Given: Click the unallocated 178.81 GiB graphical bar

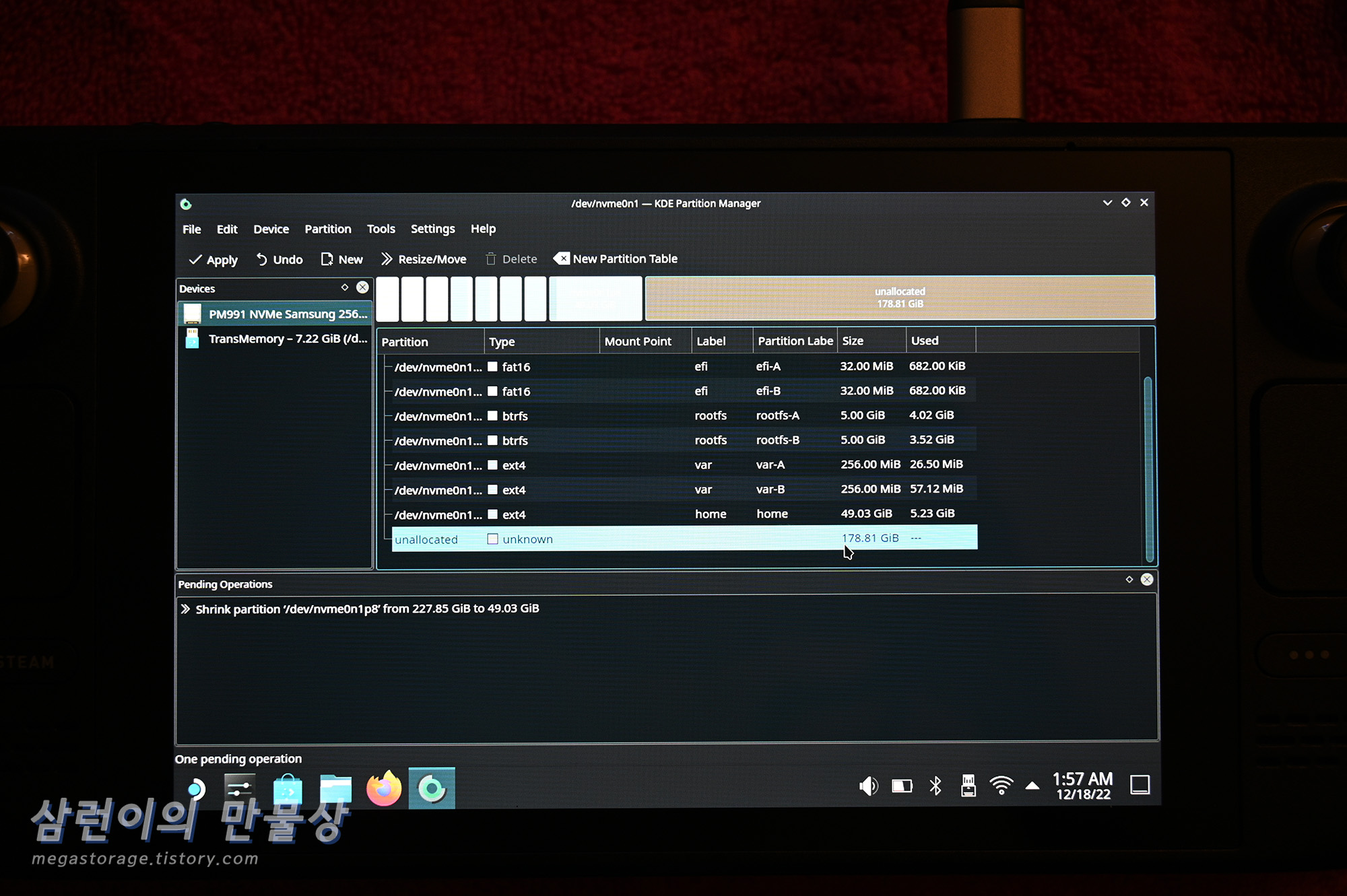Looking at the screenshot, I should pos(899,298).
